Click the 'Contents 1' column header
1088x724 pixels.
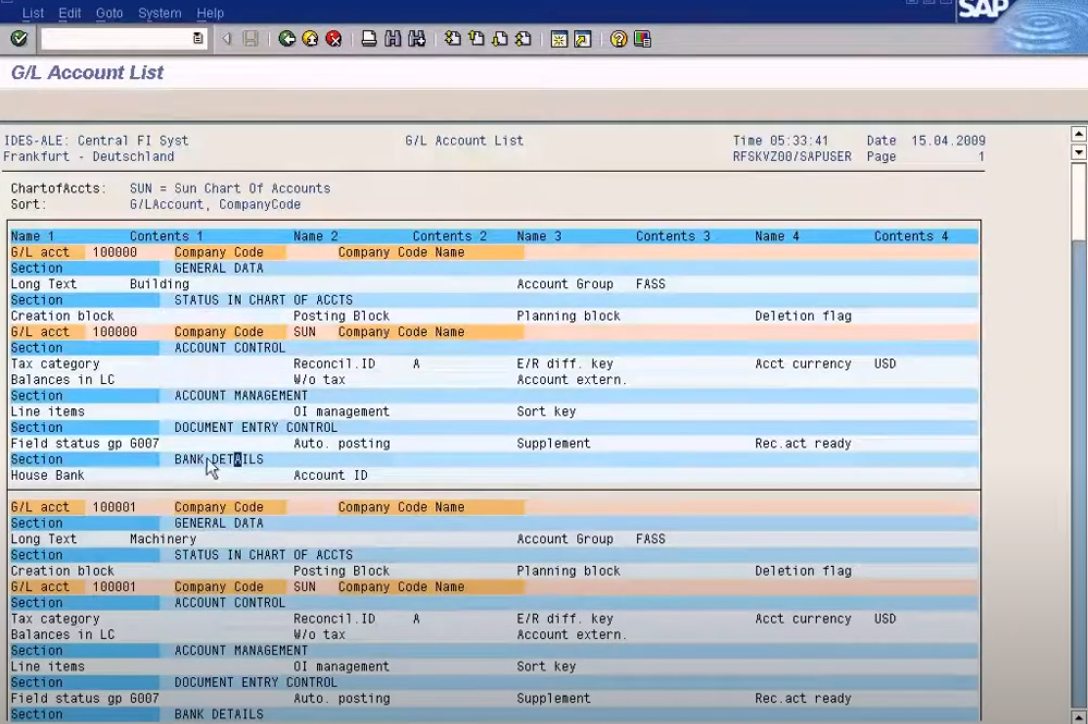(x=167, y=236)
